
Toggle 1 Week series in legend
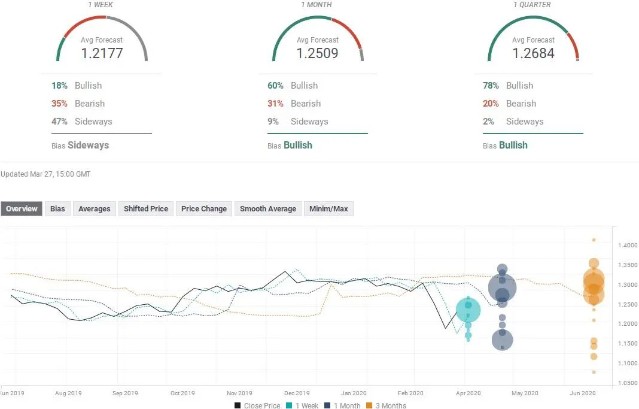point(304,404)
